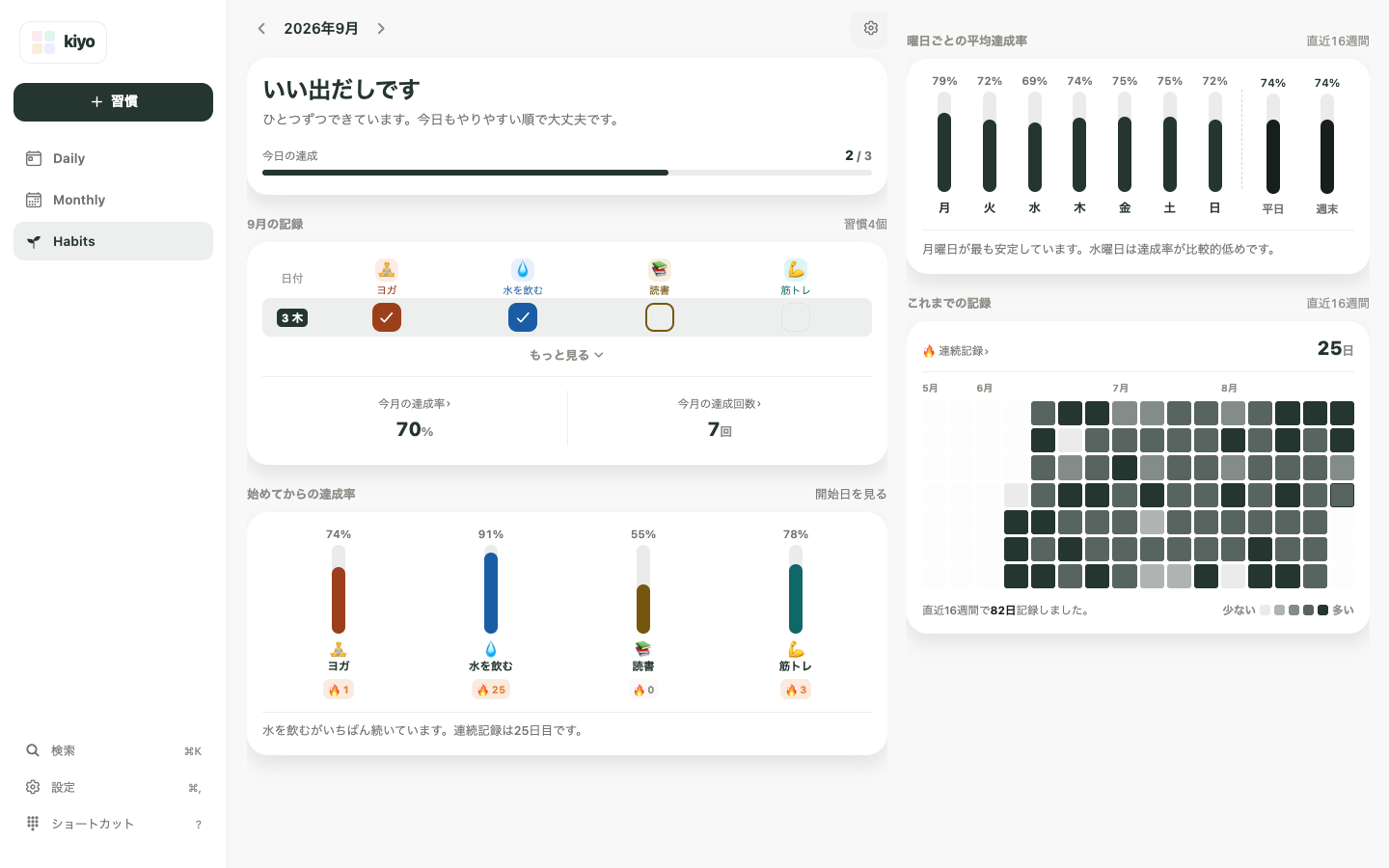Viewport: 1389px width, 868px height.
Task: Toggle the dashed 筋トレ box for day 3
Action: coord(796,317)
